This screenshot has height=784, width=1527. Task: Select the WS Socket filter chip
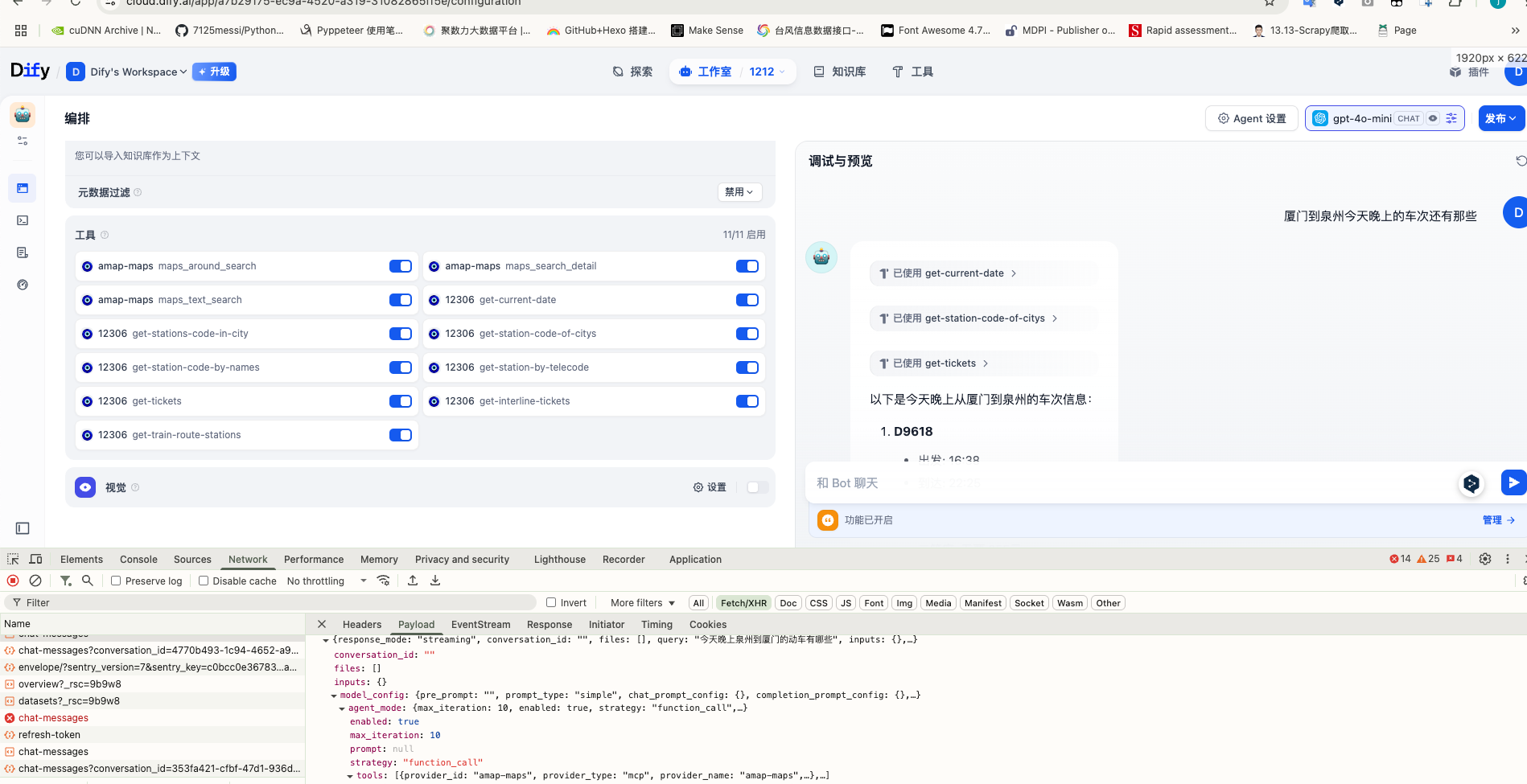click(1029, 602)
